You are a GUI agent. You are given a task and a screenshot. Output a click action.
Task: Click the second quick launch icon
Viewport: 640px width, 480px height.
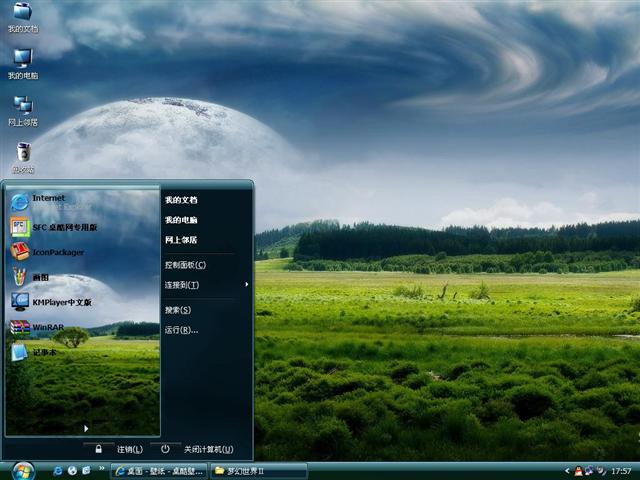(72, 471)
